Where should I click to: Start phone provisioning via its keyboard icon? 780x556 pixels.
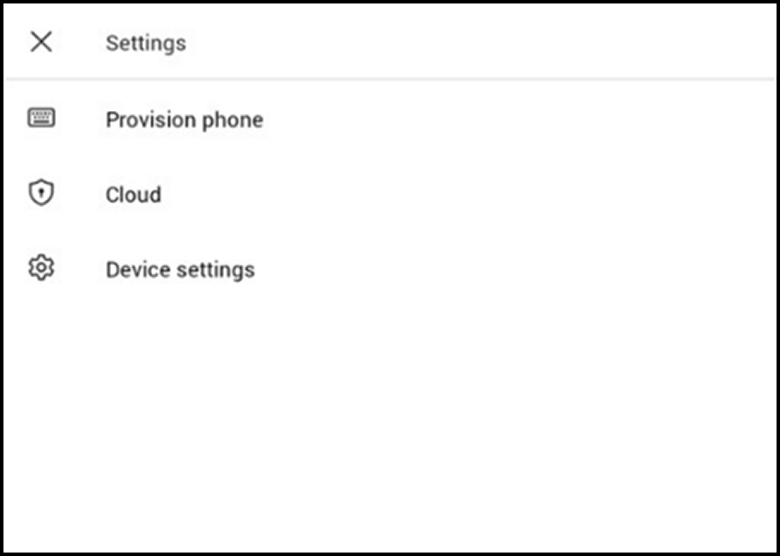[41, 119]
